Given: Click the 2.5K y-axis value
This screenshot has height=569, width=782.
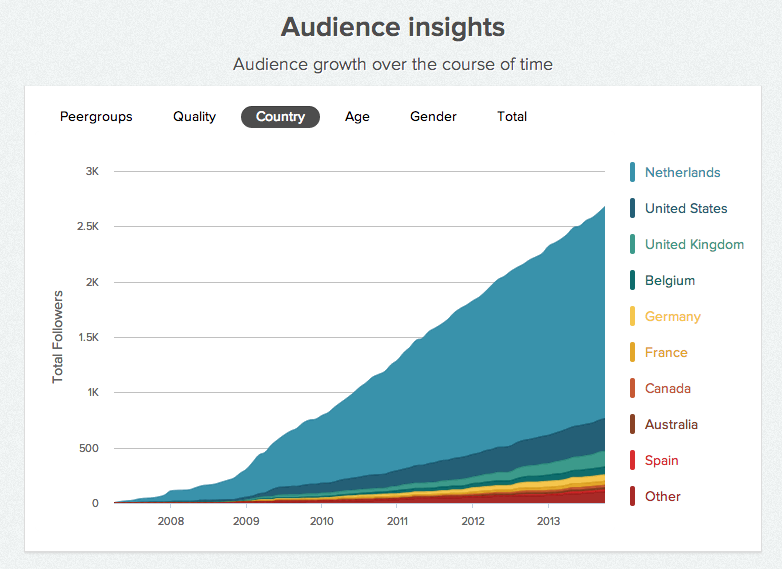Looking at the screenshot, I should [x=88, y=226].
